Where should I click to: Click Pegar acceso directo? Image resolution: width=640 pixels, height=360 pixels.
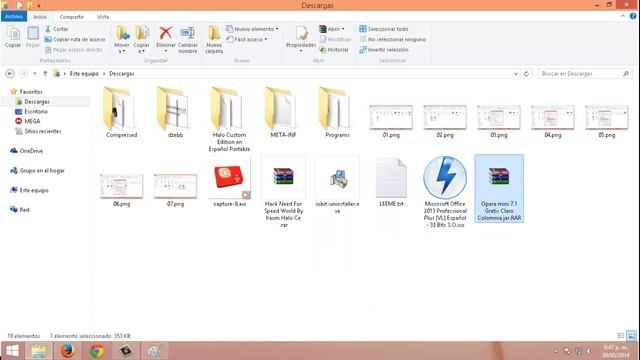coord(73,50)
